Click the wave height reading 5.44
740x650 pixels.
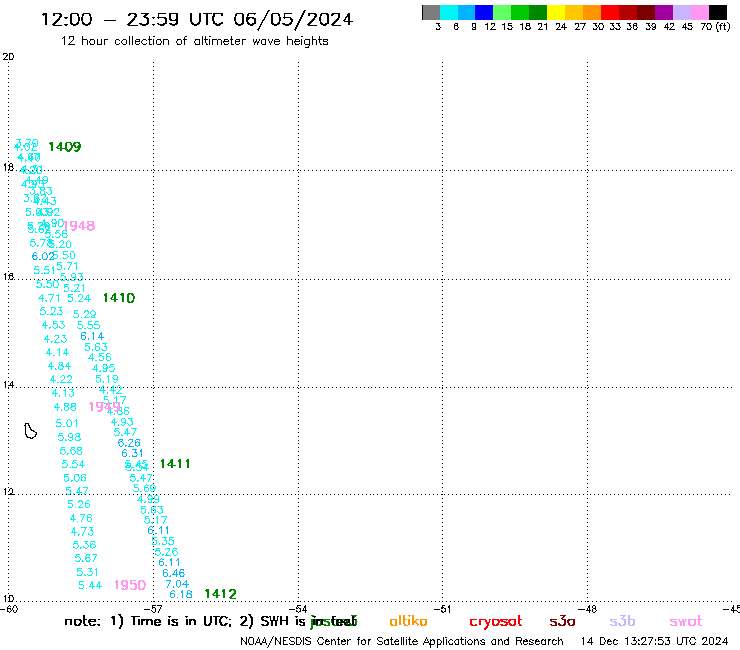pyautogui.click(x=90, y=585)
